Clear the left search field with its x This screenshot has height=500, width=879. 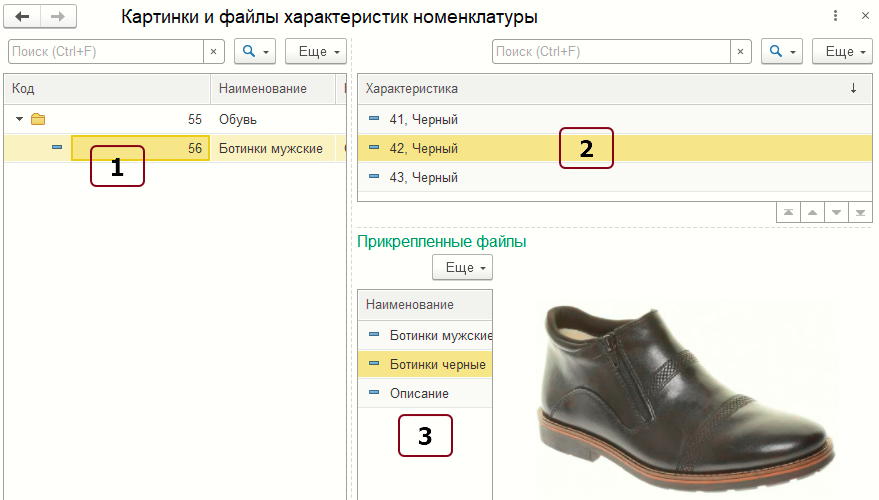click(x=213, y=51)
